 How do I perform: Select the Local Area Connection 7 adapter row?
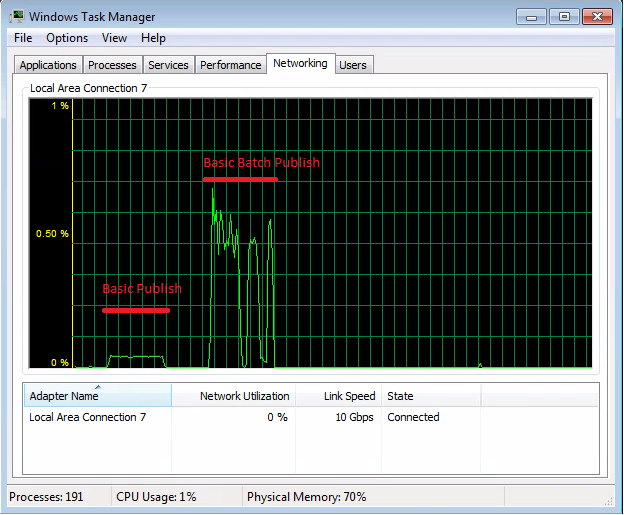point(311,417)
